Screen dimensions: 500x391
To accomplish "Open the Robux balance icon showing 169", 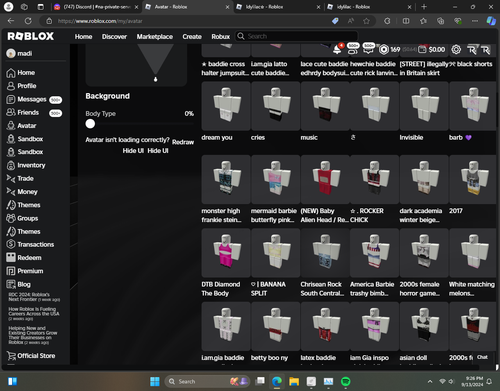I will point(384,50).
